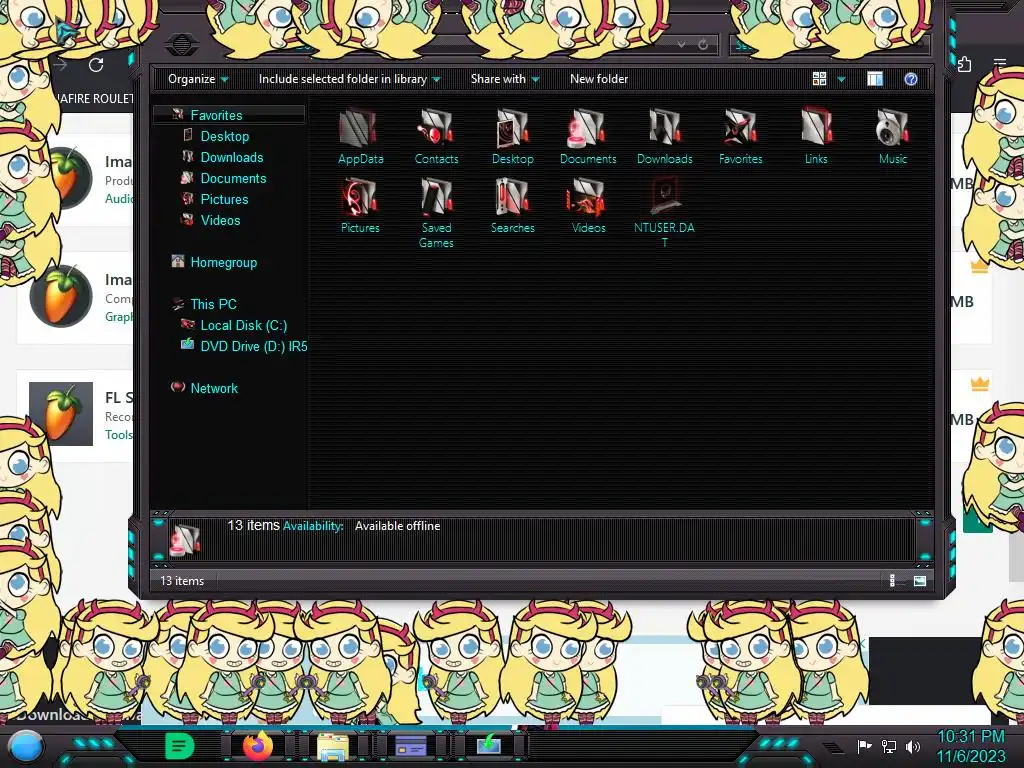Click the FL Studio thumbnail in browser window

click(x=61, y=414)
